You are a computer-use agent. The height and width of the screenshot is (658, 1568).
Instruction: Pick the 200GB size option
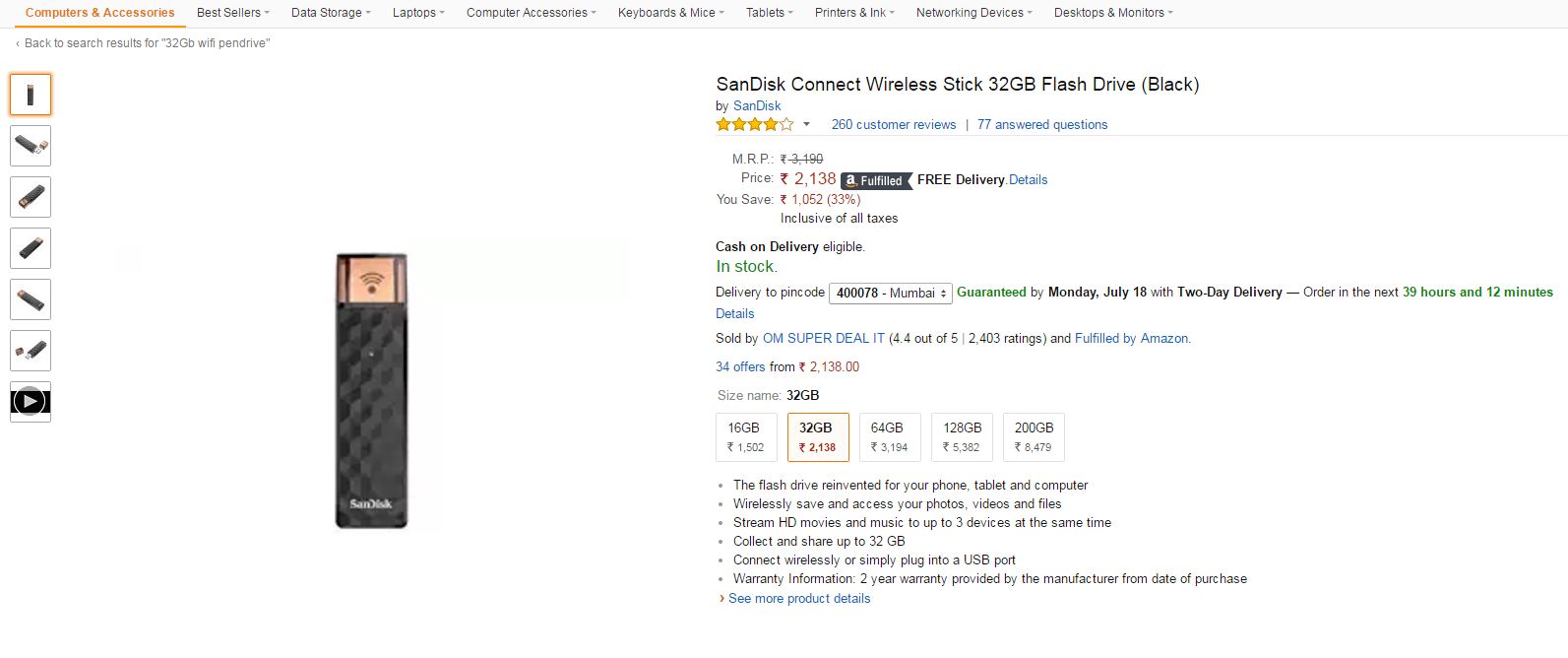1033,437
